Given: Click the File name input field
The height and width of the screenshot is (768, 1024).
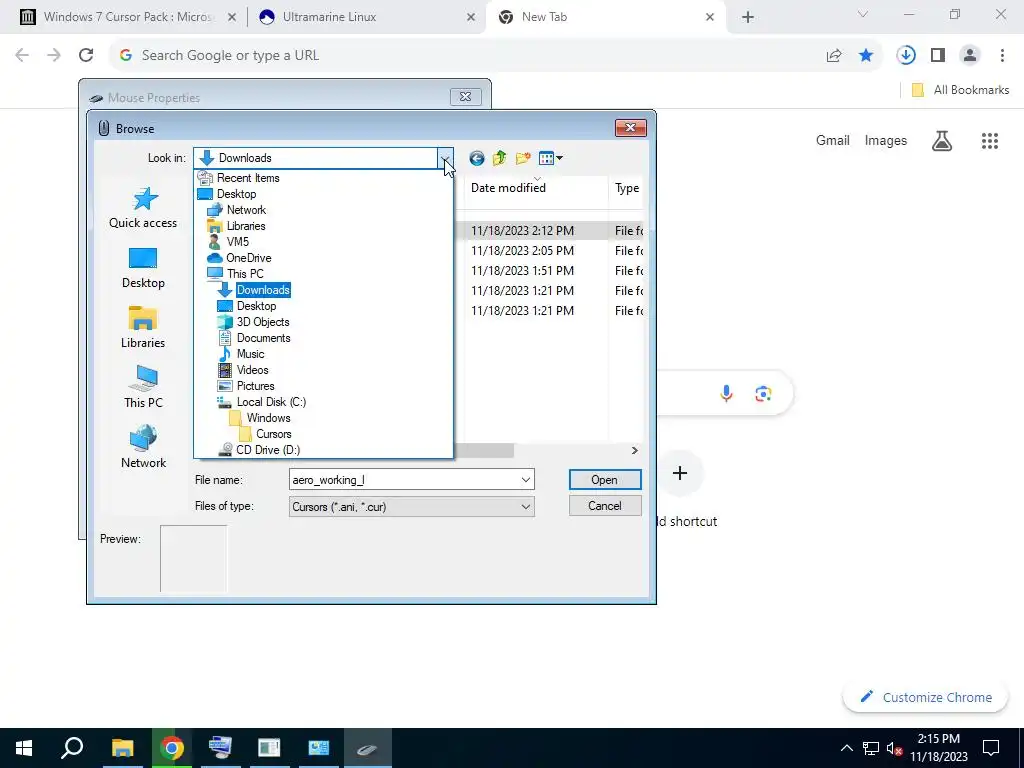Looking at the screenshot, I should pos(404,480).
